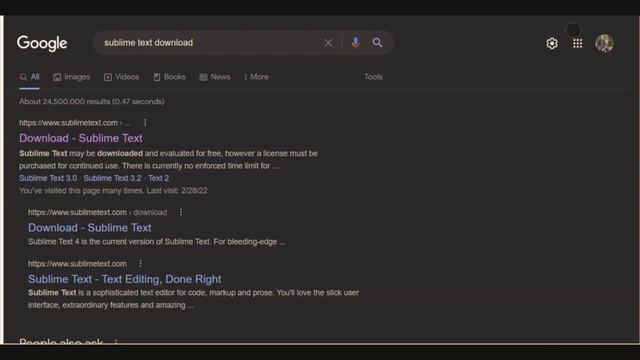Start voice search with microphone icon
This screenshot has height=360, width=640.
click(356, 42)
